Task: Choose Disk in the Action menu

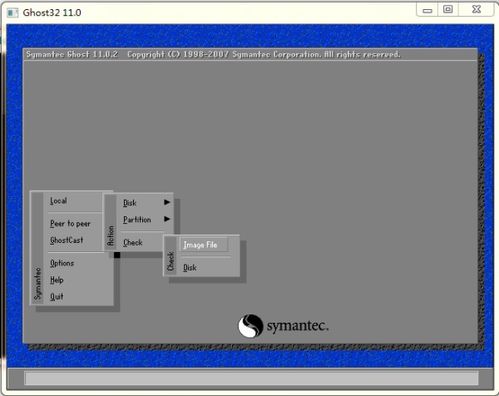Action: click(130, 203)
